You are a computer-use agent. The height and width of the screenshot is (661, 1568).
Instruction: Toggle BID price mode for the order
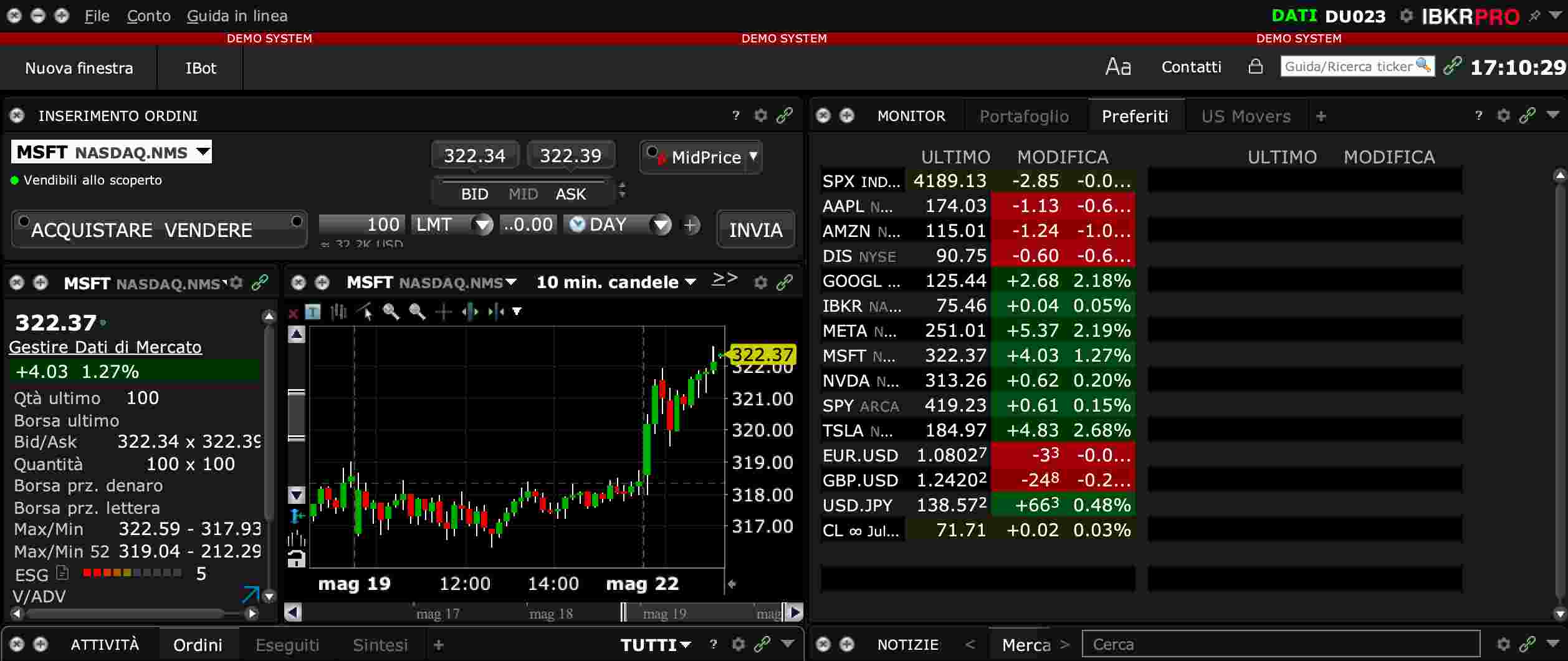point(474,194)
